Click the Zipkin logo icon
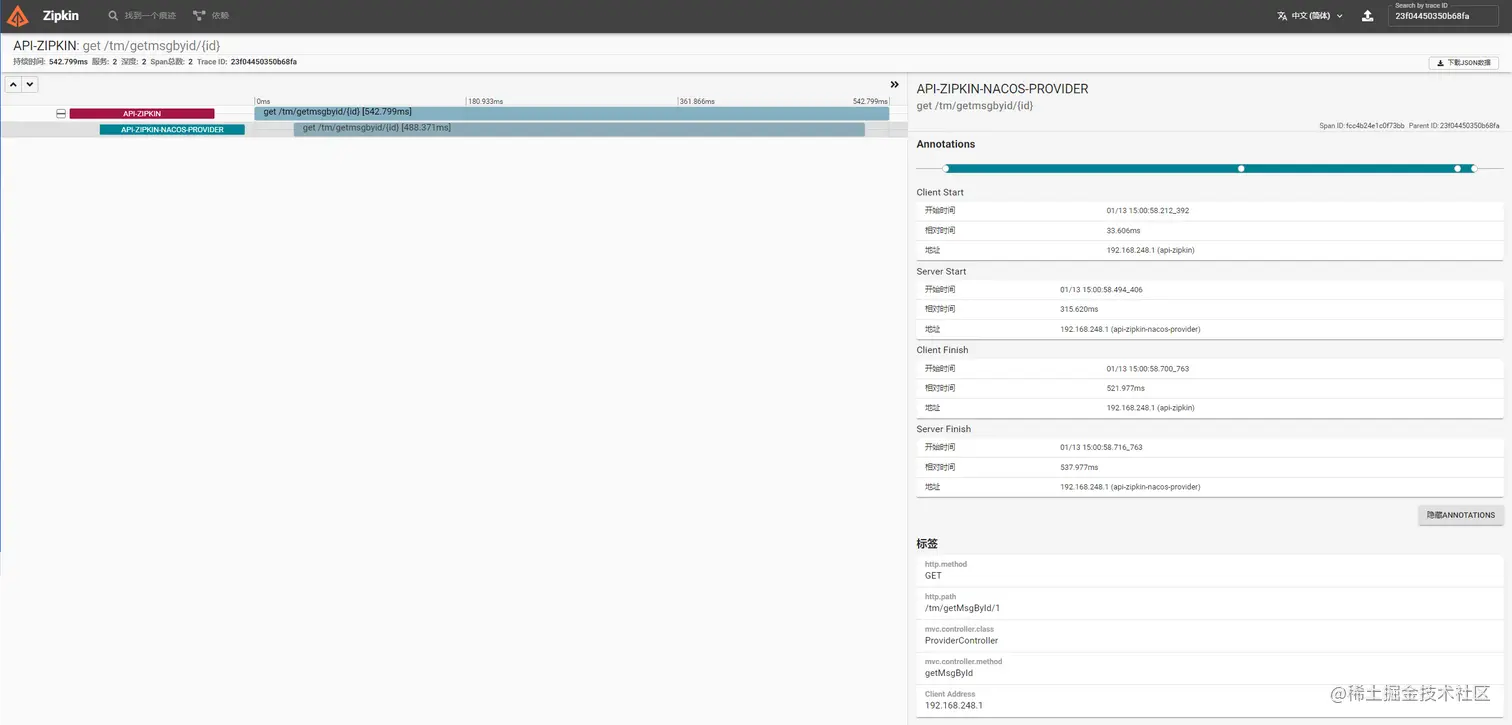The height and width of the screenshot is (725, 1512). pos(18,16)
